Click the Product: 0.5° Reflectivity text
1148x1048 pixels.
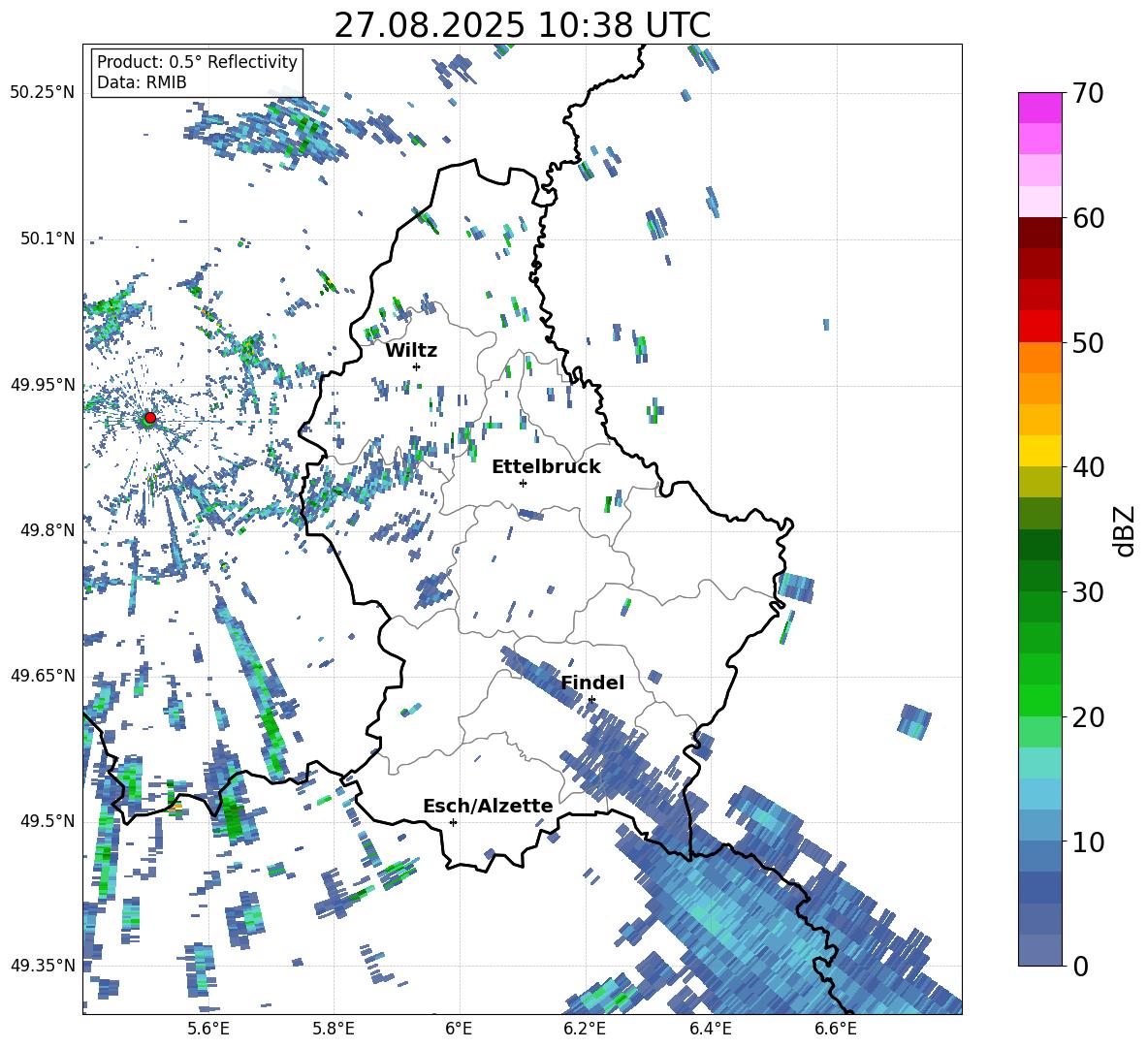(197, 62)
